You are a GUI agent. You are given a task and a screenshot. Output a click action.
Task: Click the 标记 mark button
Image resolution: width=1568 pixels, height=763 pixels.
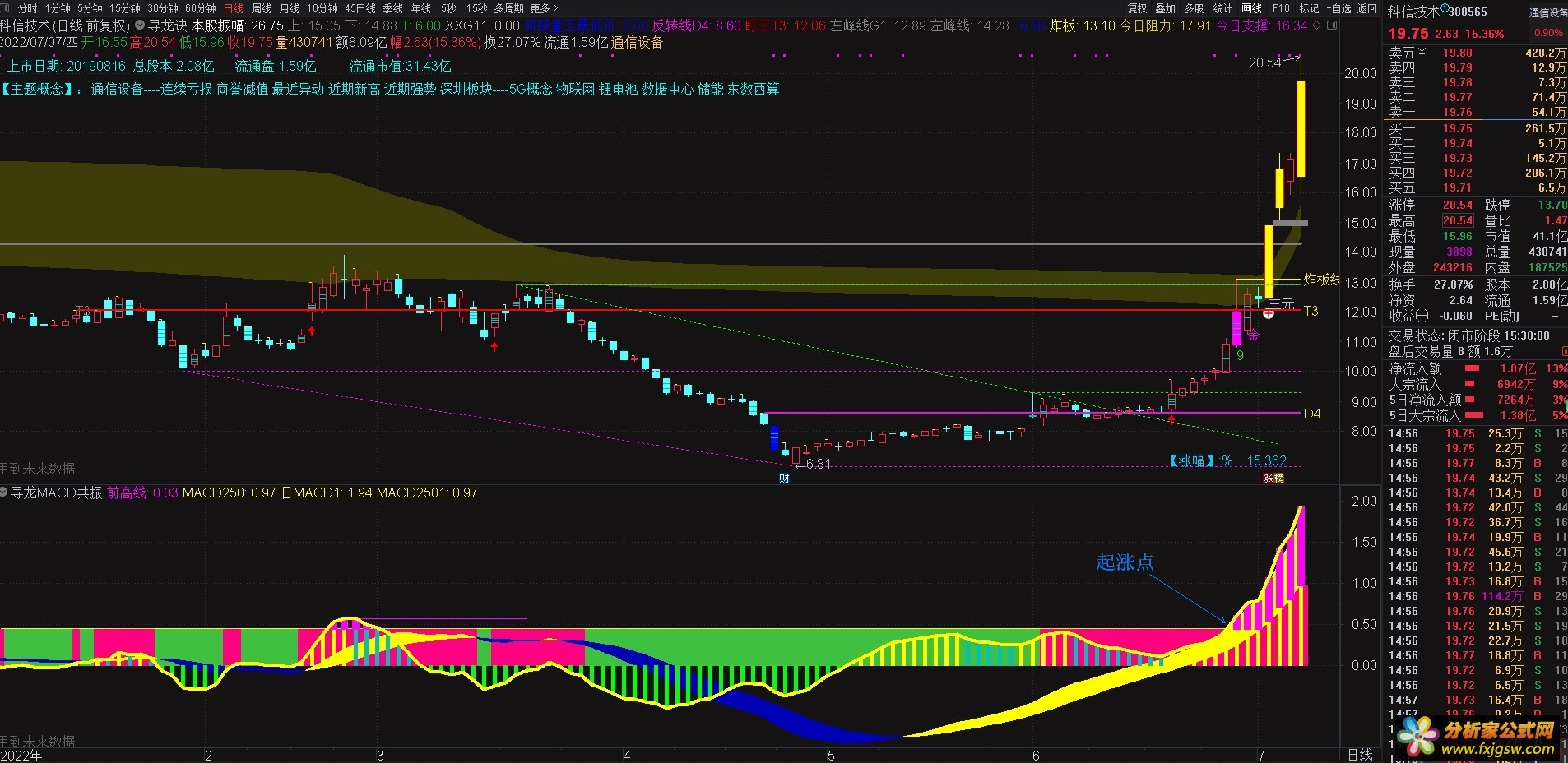[1309, 8]
